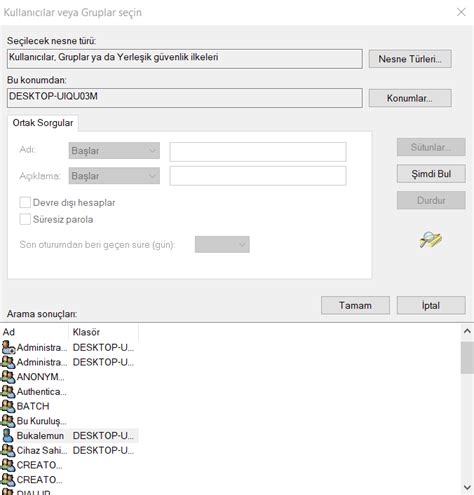Click the ANONYM... group icon
Image resolution: width=474 pixels, height=495 pixels.
pyautogui.click(x=8, y=377)
